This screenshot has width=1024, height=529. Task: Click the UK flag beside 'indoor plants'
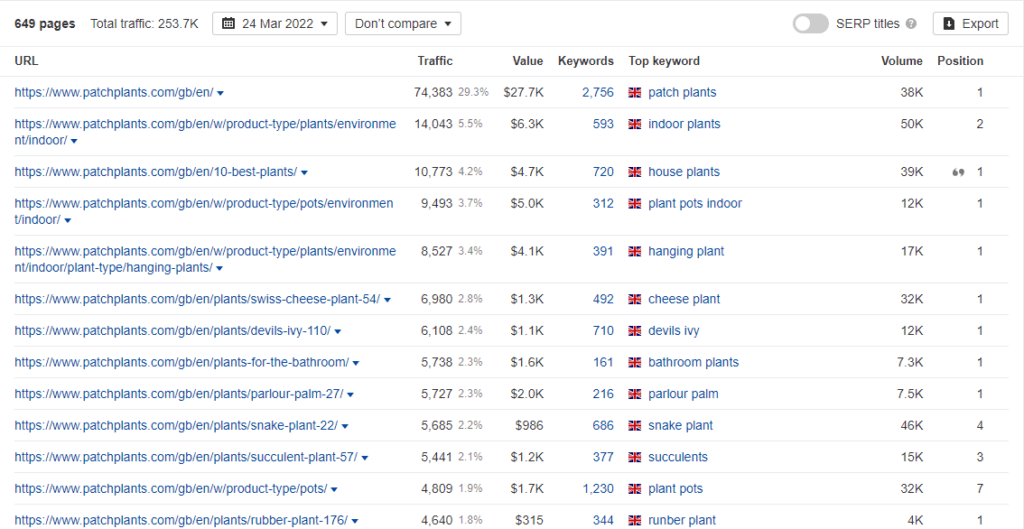point(635,124)
